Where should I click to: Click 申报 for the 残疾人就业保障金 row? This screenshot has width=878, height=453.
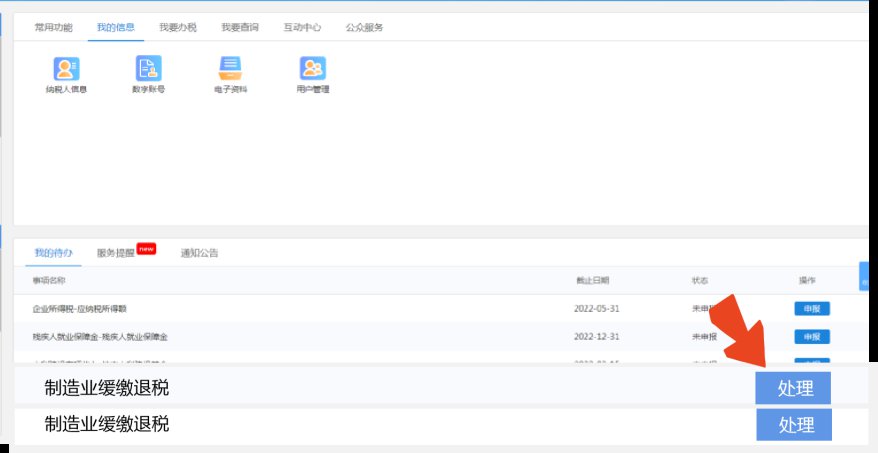click(x=811, y=337)
